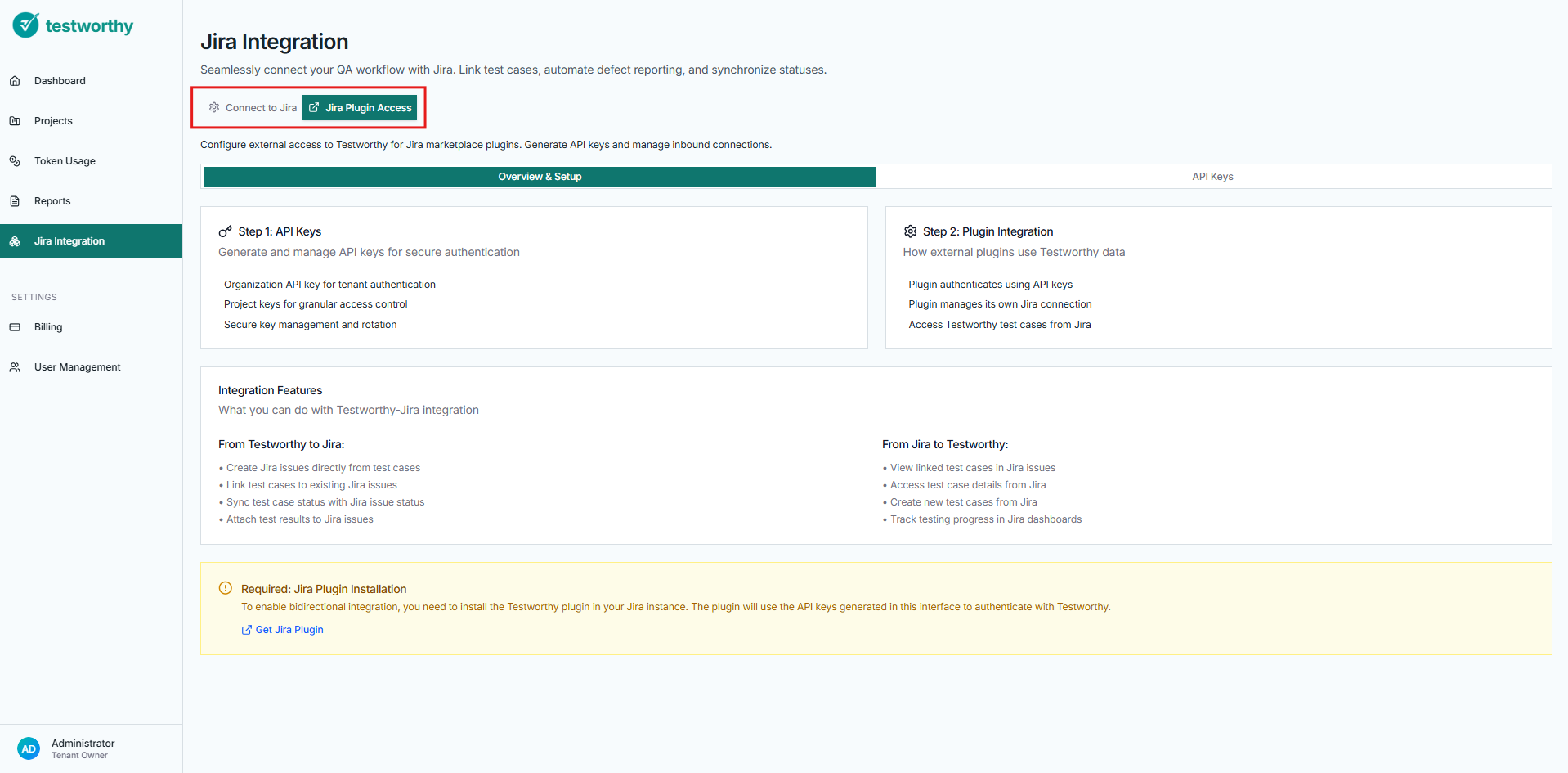
Task: Click "Attach test results to Jira issues"
Action: 299,519
